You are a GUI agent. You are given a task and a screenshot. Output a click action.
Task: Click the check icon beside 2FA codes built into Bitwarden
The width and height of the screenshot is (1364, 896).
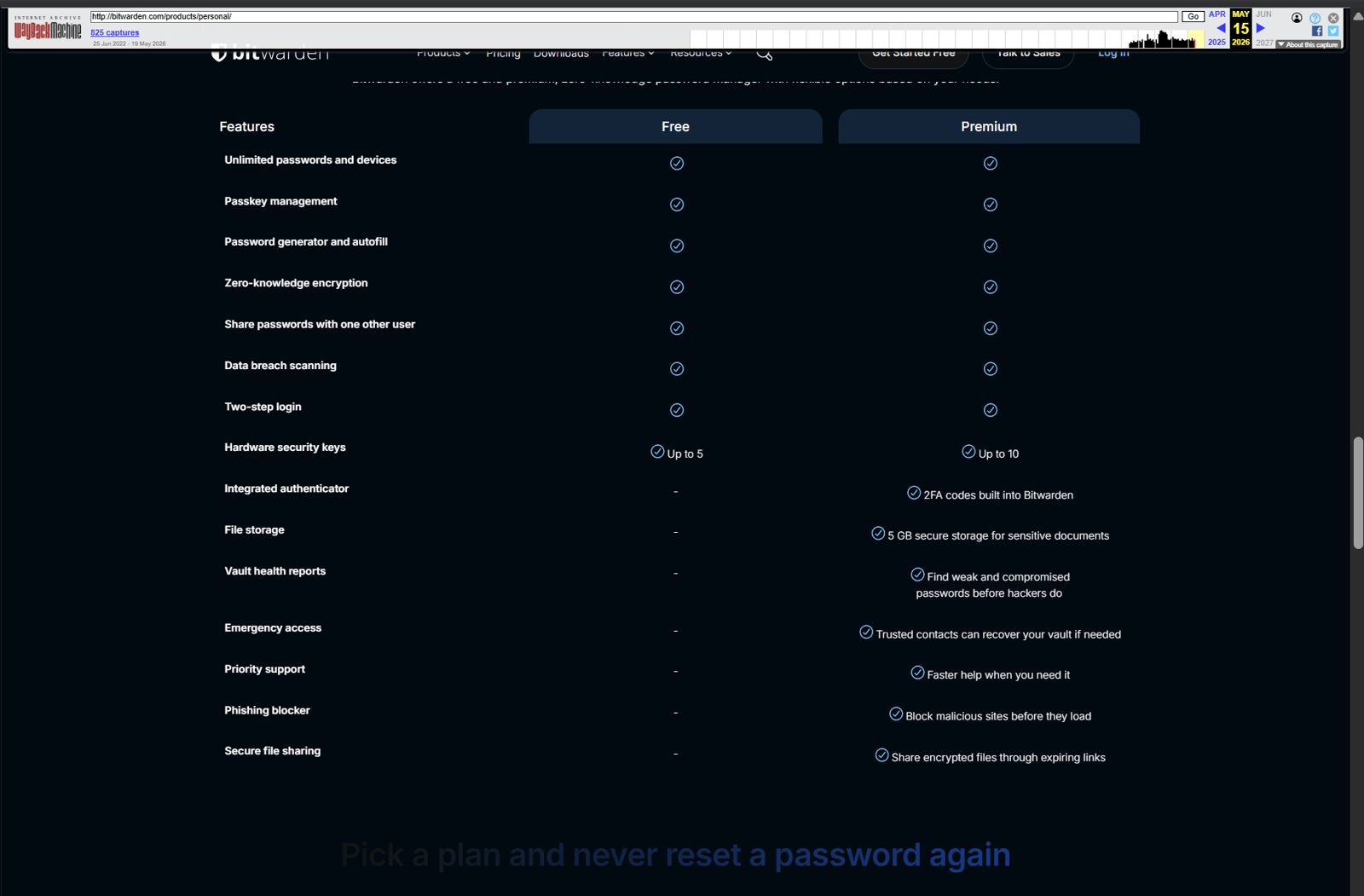tap(914, 493)
